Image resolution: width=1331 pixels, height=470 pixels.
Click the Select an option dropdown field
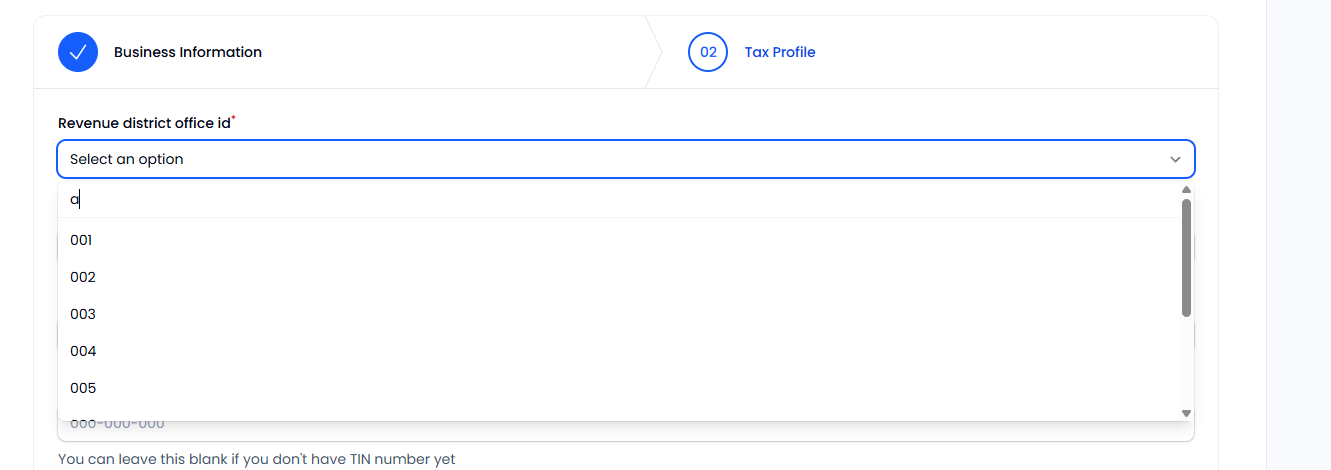tap(600, 159)
